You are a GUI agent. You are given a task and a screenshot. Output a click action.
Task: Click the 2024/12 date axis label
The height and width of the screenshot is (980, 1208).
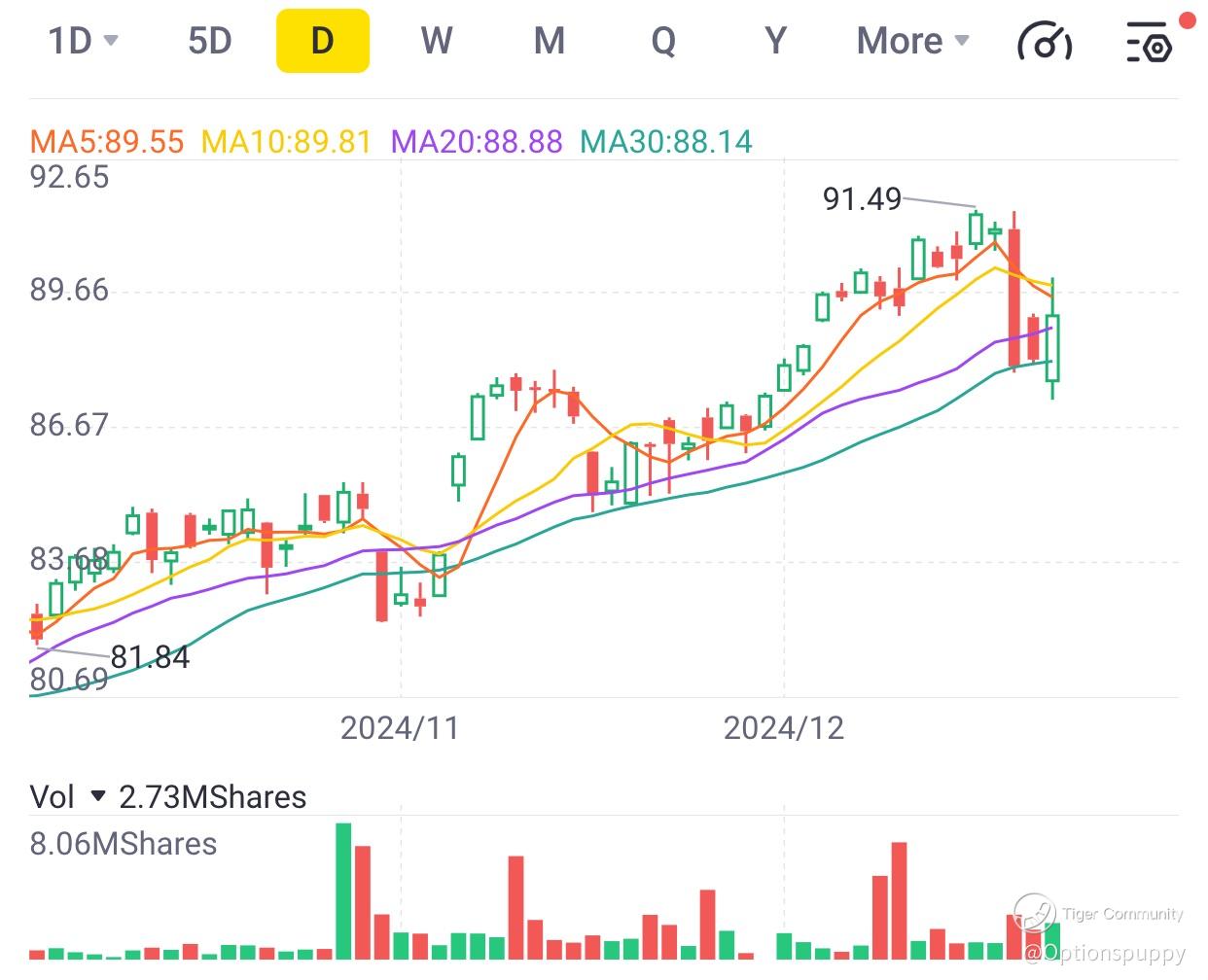coord(784,728)
